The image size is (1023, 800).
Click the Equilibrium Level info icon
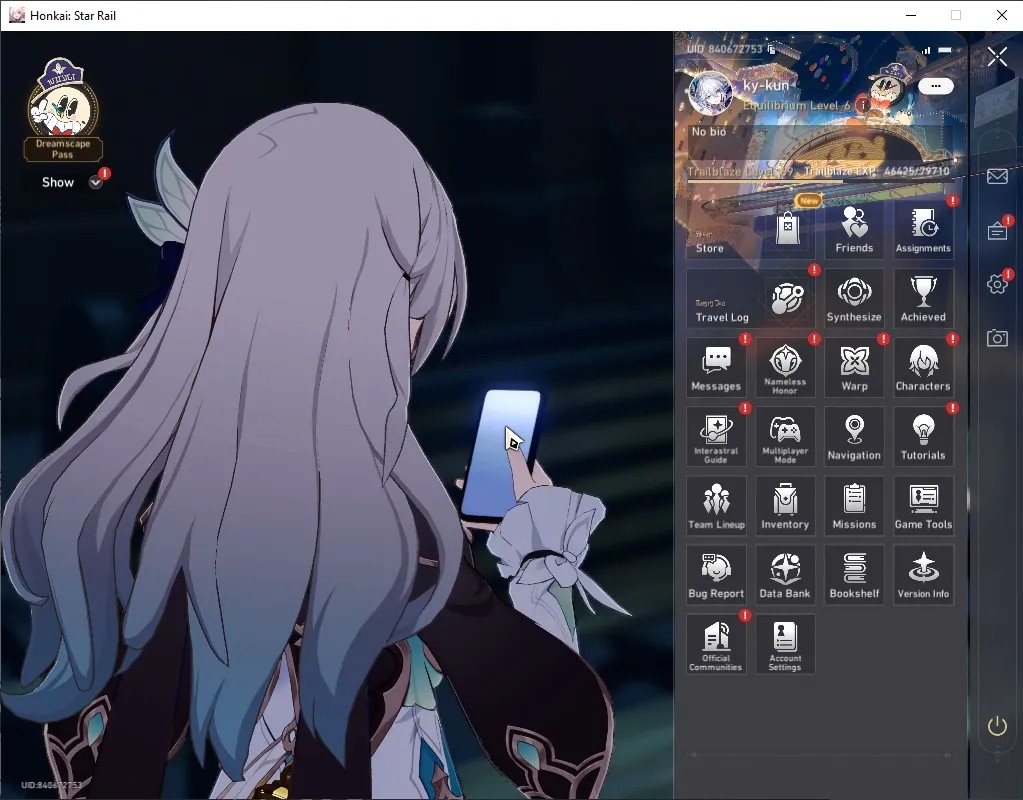pyautogui.click(x=863, y=104)
